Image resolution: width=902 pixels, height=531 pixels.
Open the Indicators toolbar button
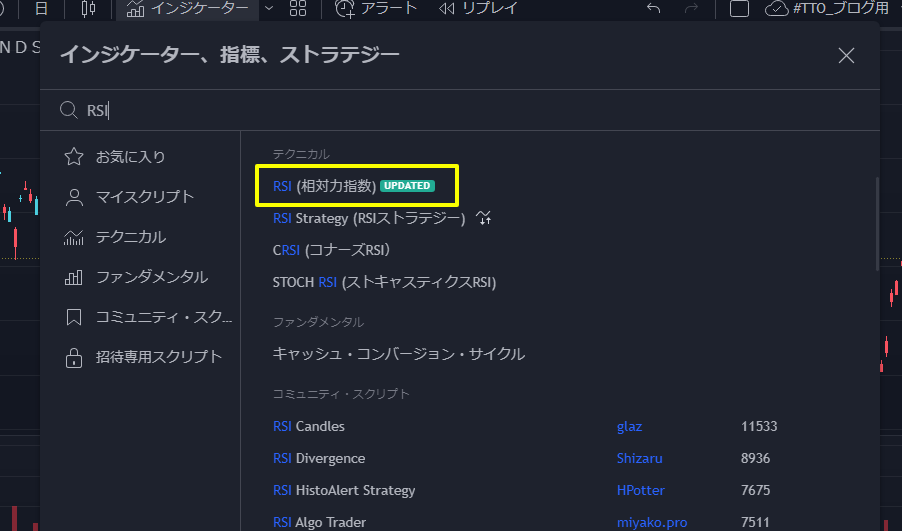(188, 9)
